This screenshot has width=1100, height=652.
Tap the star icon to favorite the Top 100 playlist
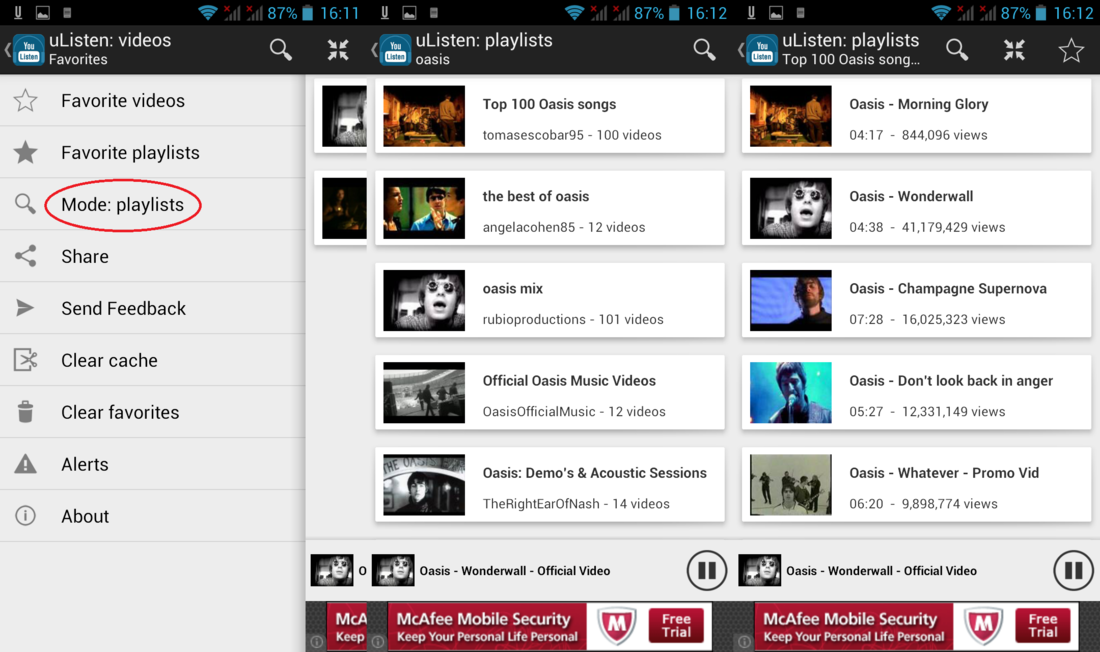click(1071, 50)
